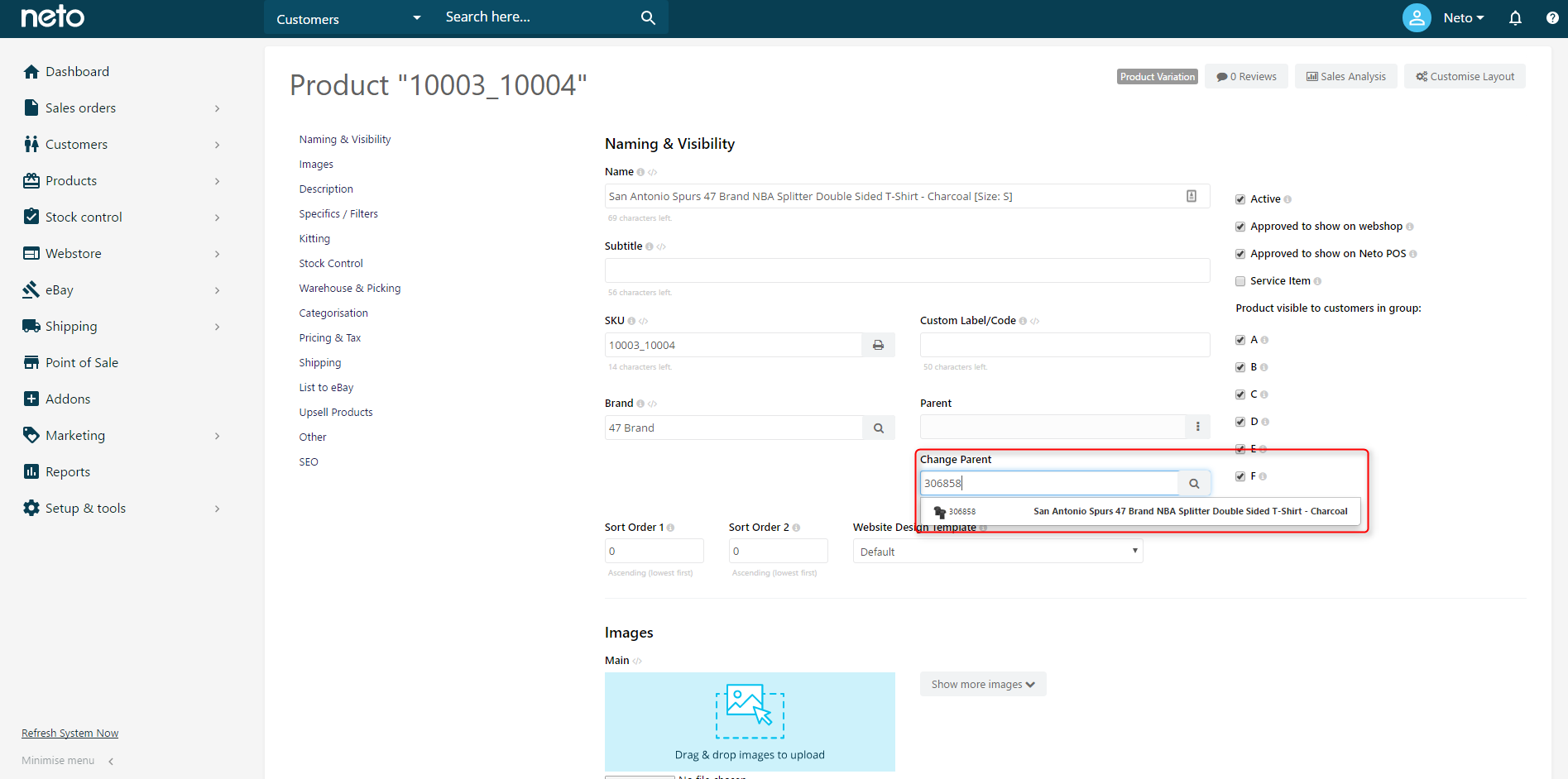The height and width of the screenshot is (779, 1568).
Task: Expand the Sales orders menu chevron
Action: (218, 108)
